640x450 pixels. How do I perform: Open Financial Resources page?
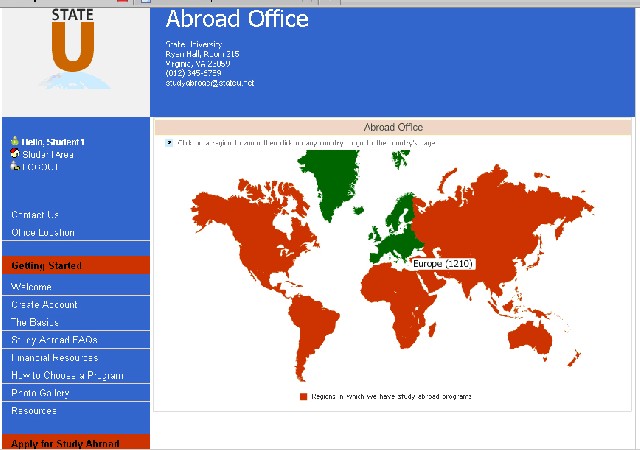(x=55, y=358)
